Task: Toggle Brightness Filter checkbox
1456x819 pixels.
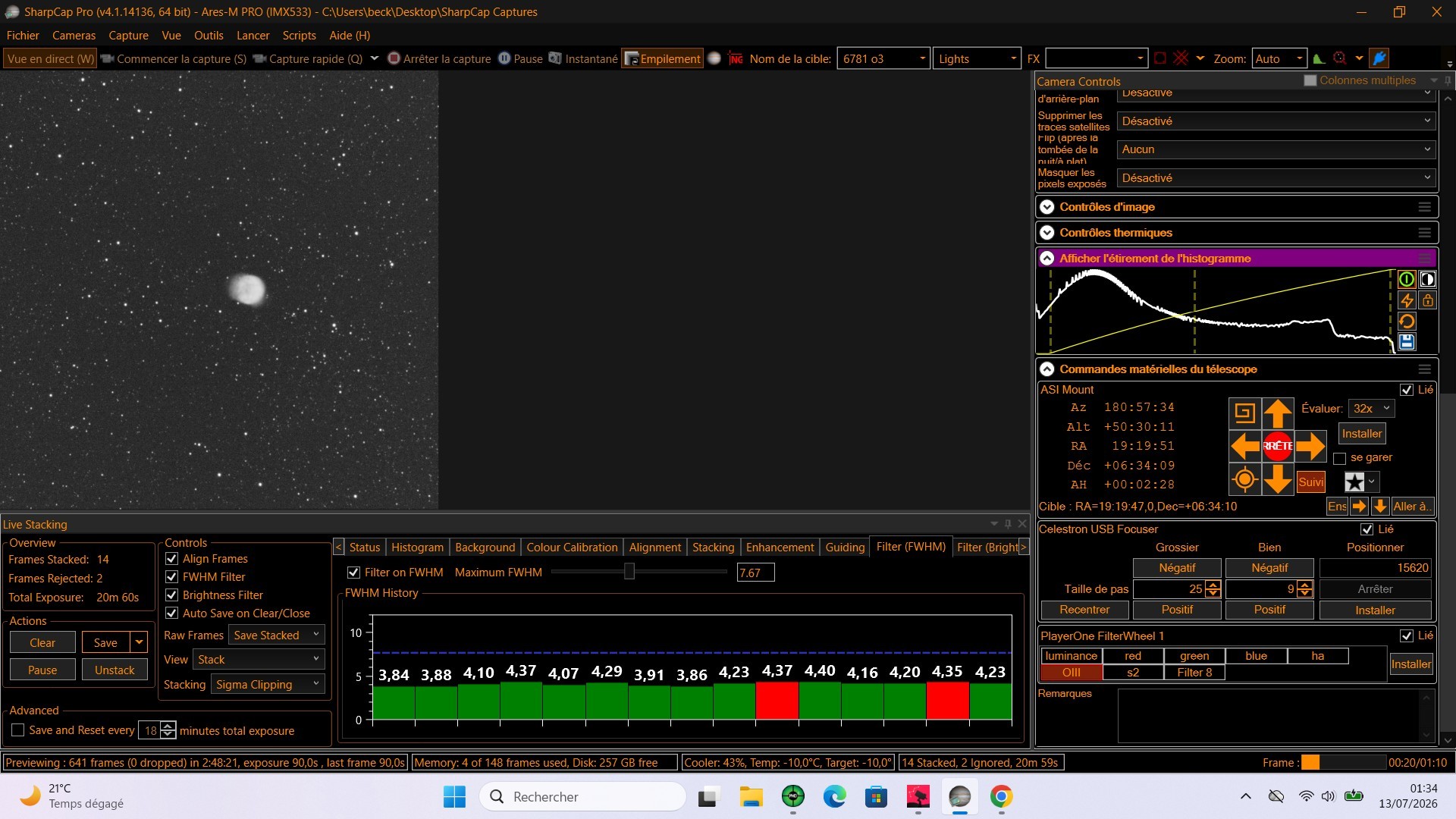Action: 171,595
